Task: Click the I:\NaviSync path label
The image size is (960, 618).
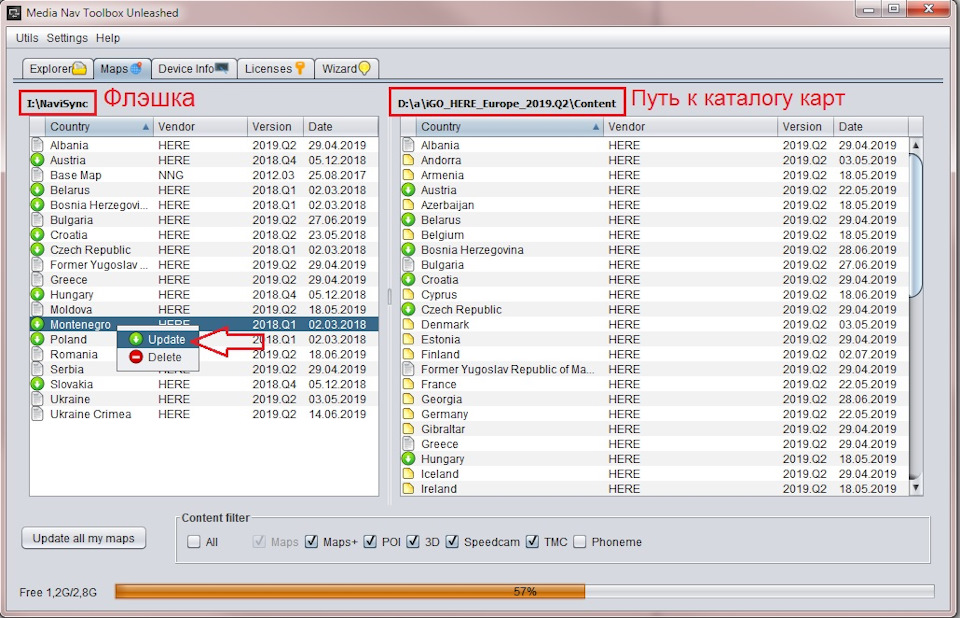Action: (x=57, y=104)
